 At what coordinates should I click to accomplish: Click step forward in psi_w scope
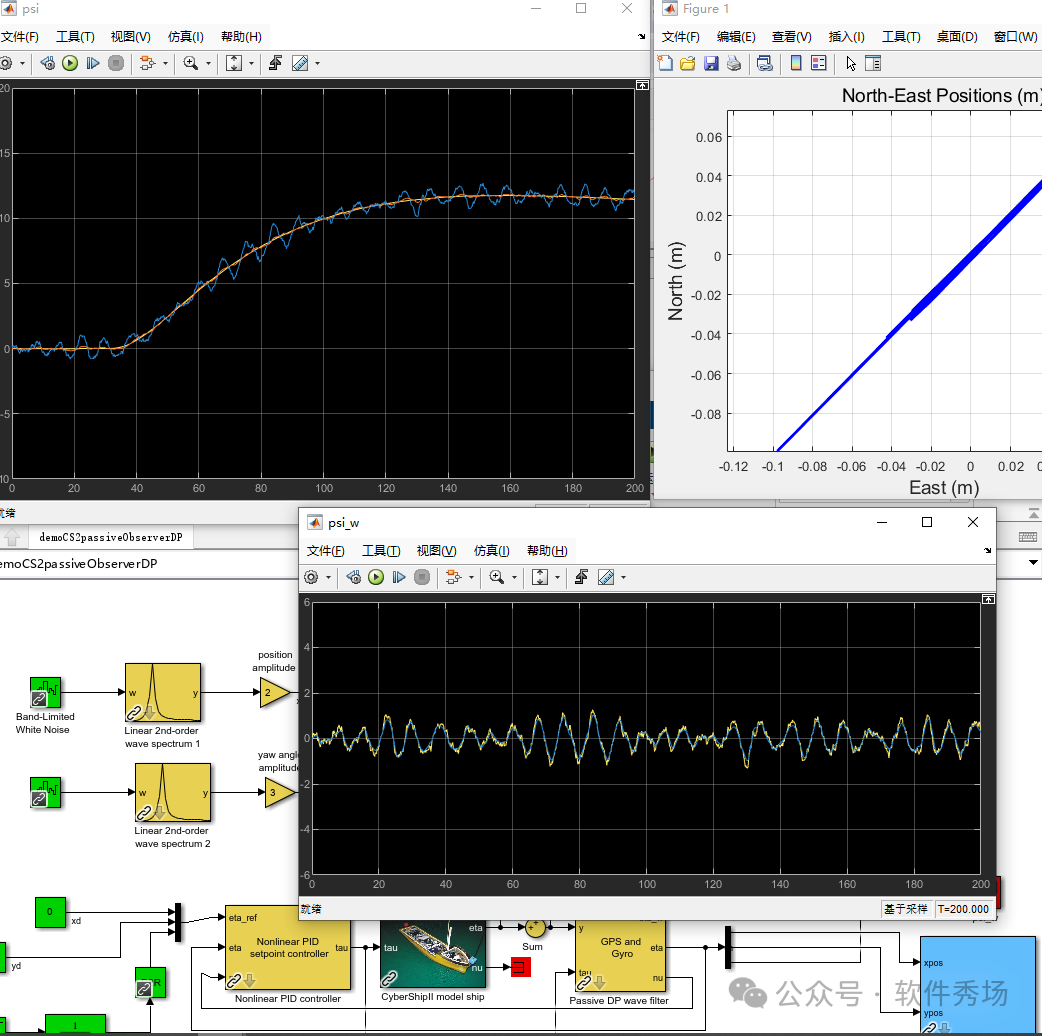coord(399,577)
